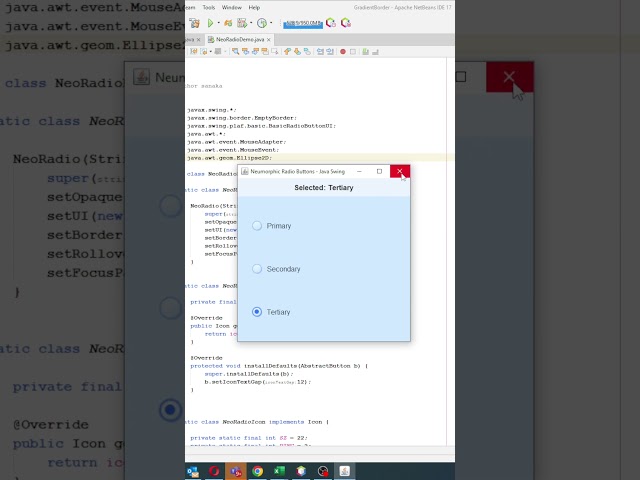Click the 'NeoRadioIcon implements Icon' line

click(257, 422)
